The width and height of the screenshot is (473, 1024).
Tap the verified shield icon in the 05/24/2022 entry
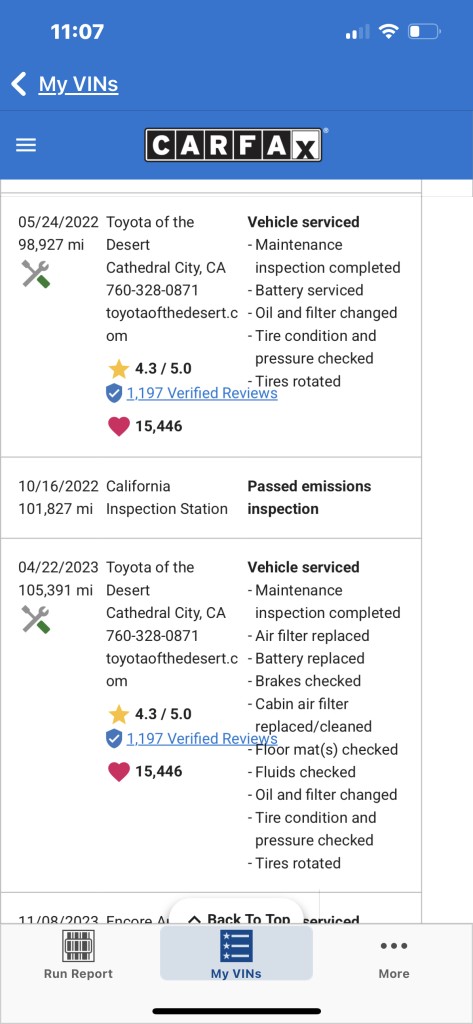pos(114,394)
